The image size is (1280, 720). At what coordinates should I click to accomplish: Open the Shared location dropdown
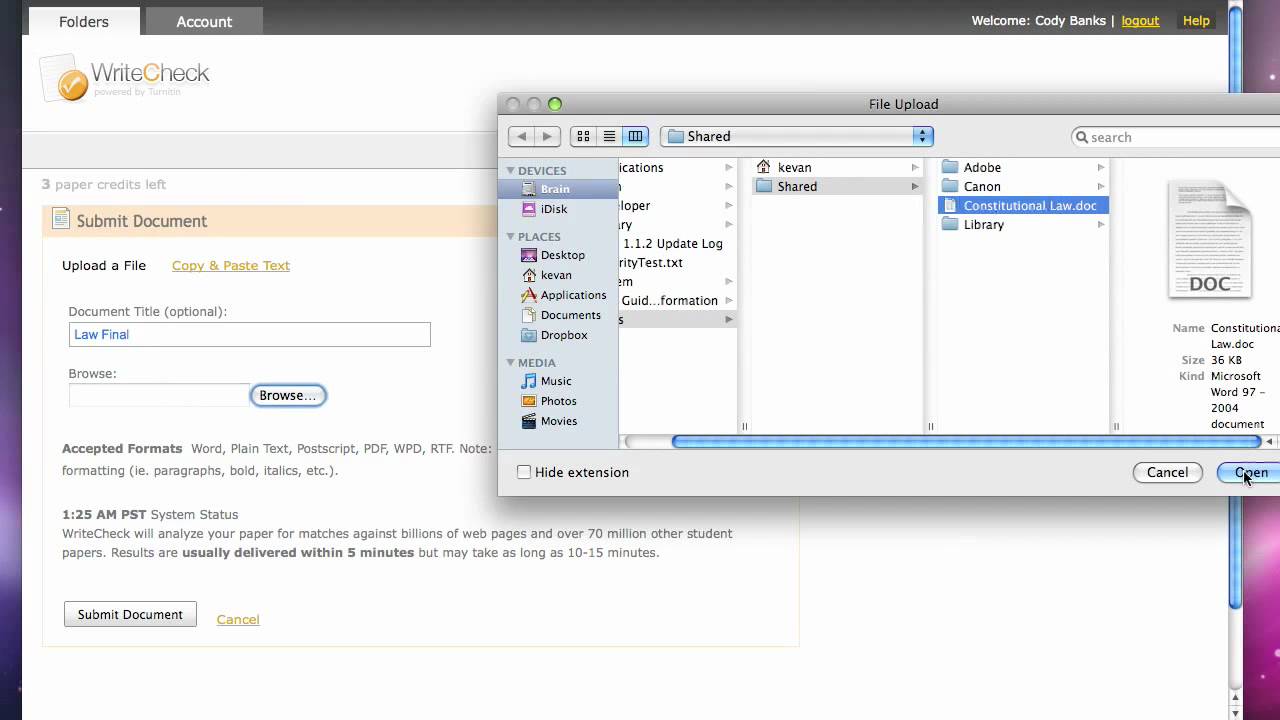[x=797, y=136]
